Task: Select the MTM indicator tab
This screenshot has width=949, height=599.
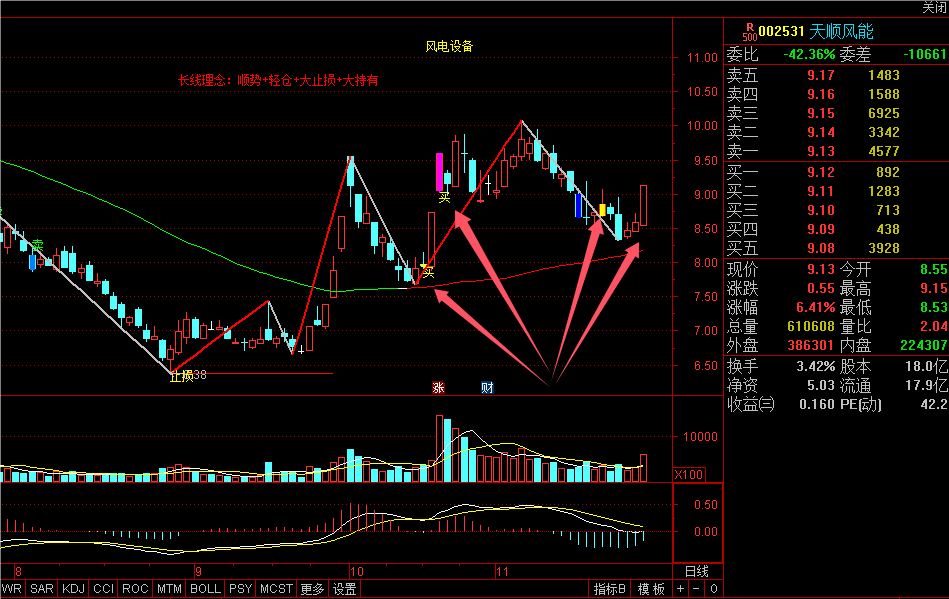Action: pos(170,589)
